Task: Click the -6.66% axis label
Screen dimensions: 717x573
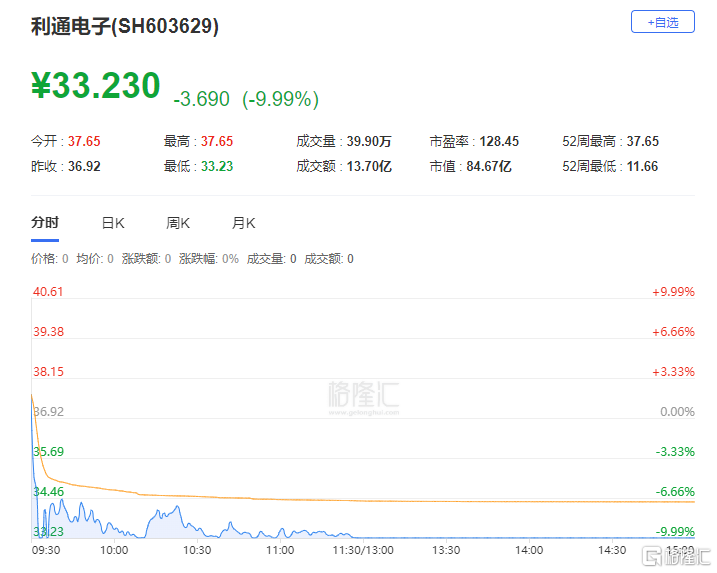Action: (675, 492)
